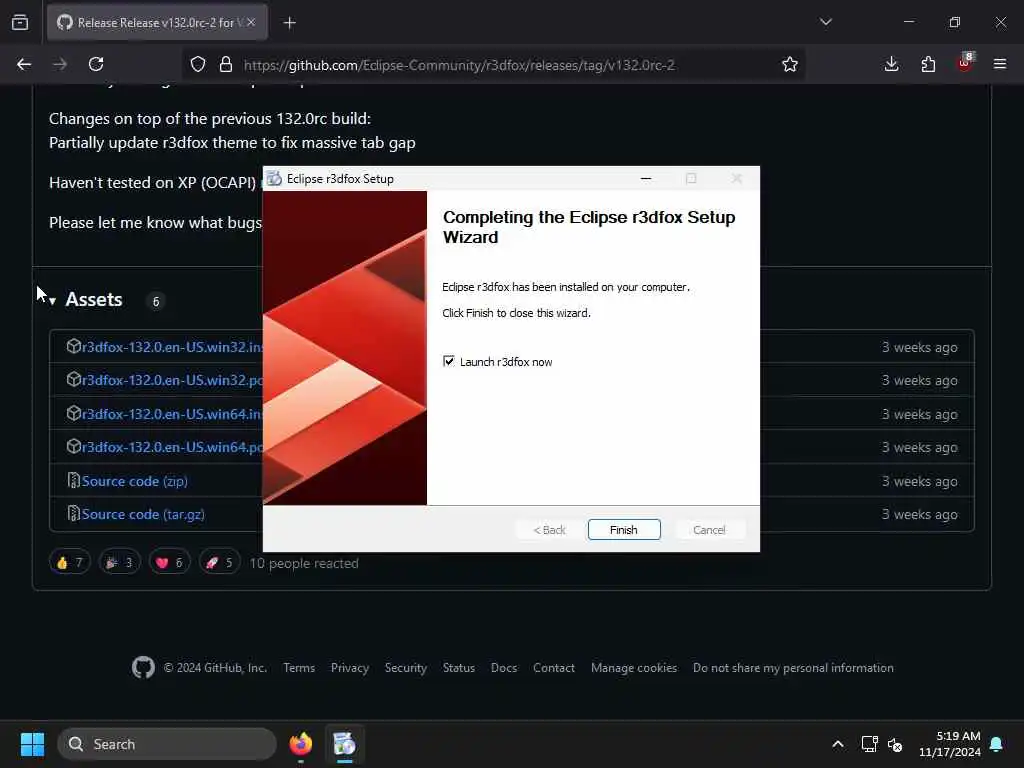Click the zip file icon beside Source code (zip)
This screenshot has height=768, width=1024.
(x=73, y=481)
